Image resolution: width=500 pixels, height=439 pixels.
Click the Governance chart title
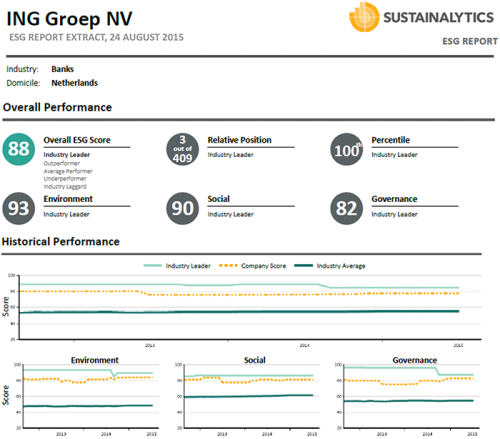click(x=415, y=360)
